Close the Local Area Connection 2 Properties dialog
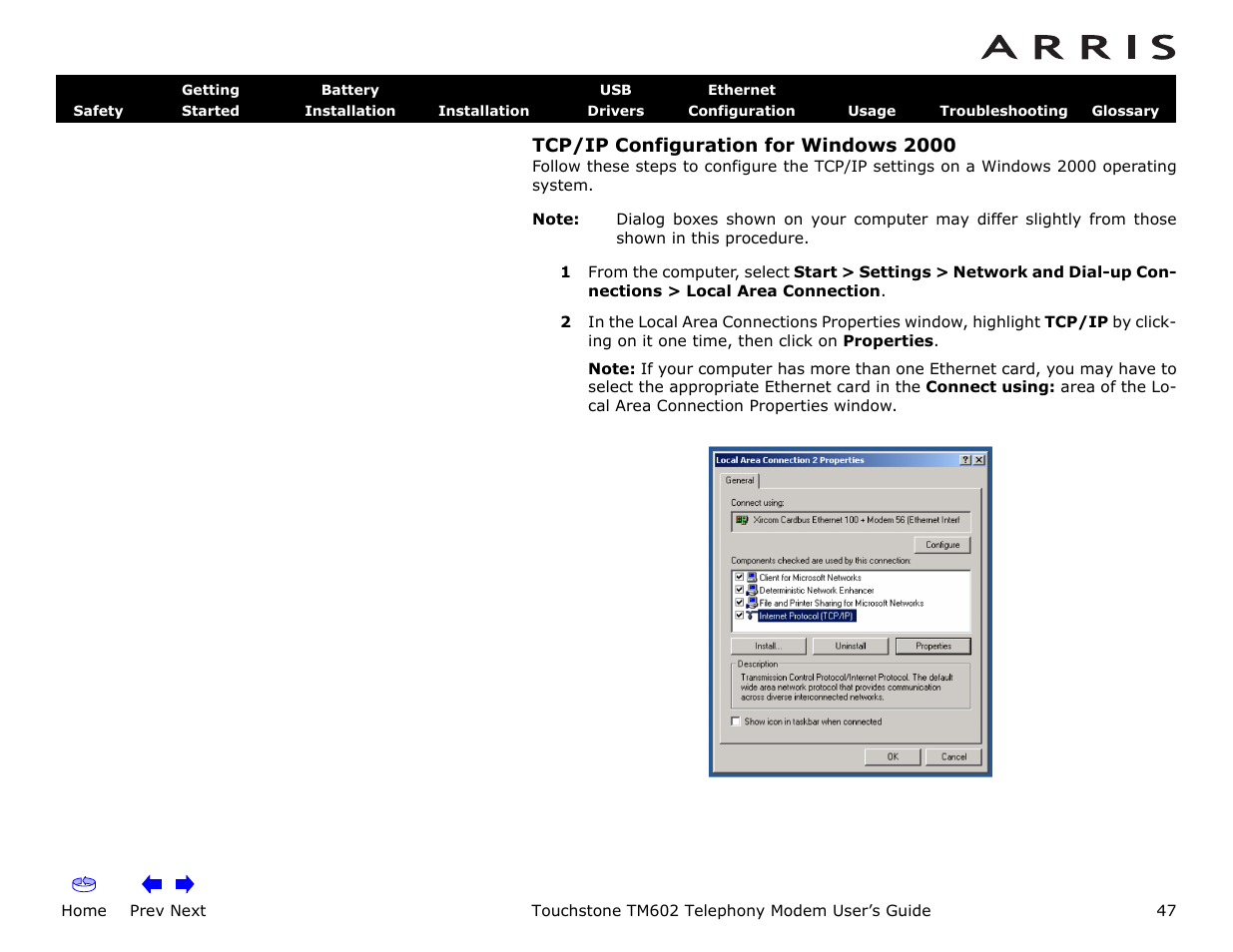The image size is (1233, 952). [979, 460]
